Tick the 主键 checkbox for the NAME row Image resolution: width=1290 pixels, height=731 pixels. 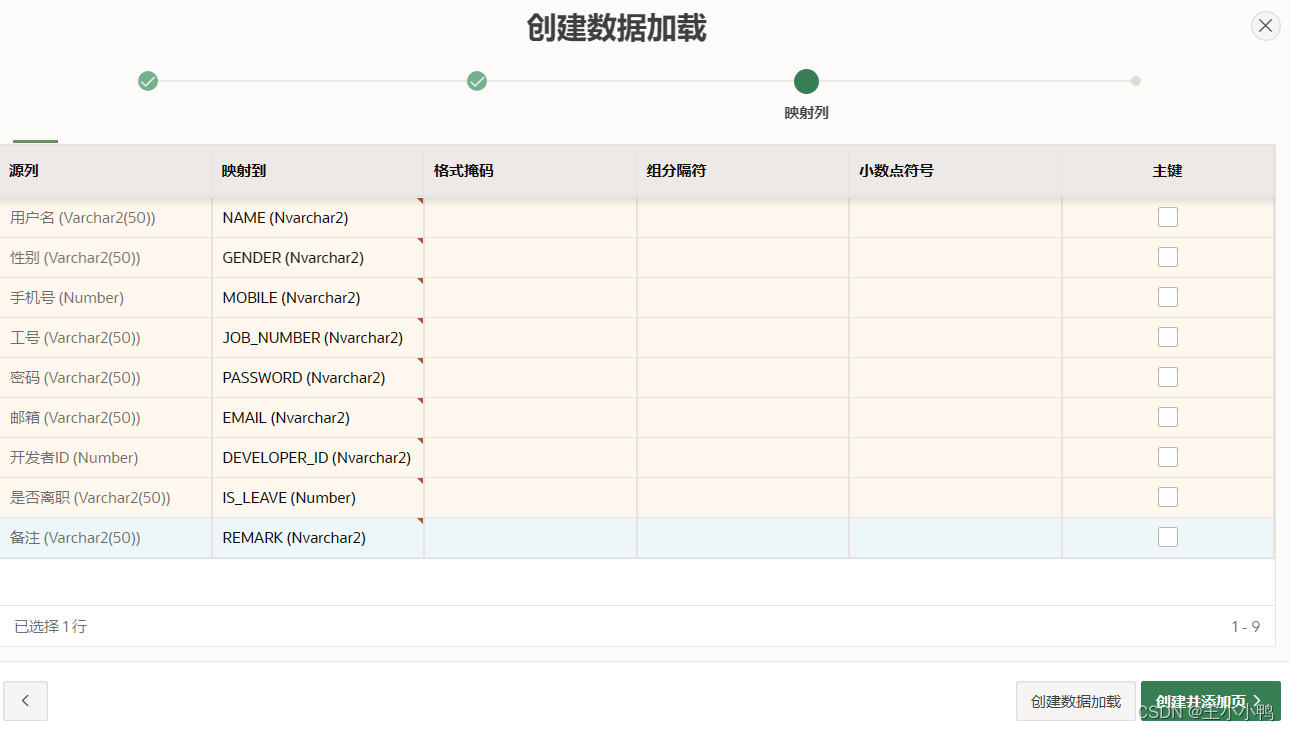tap(1167, 217)
